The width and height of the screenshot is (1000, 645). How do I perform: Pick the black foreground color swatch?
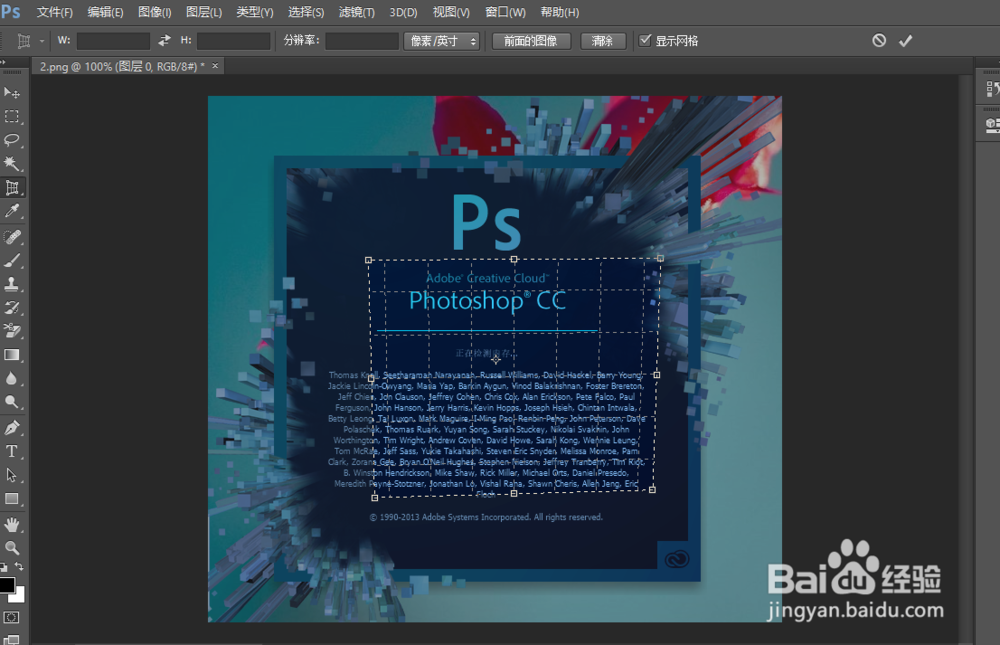click(6, 584)
